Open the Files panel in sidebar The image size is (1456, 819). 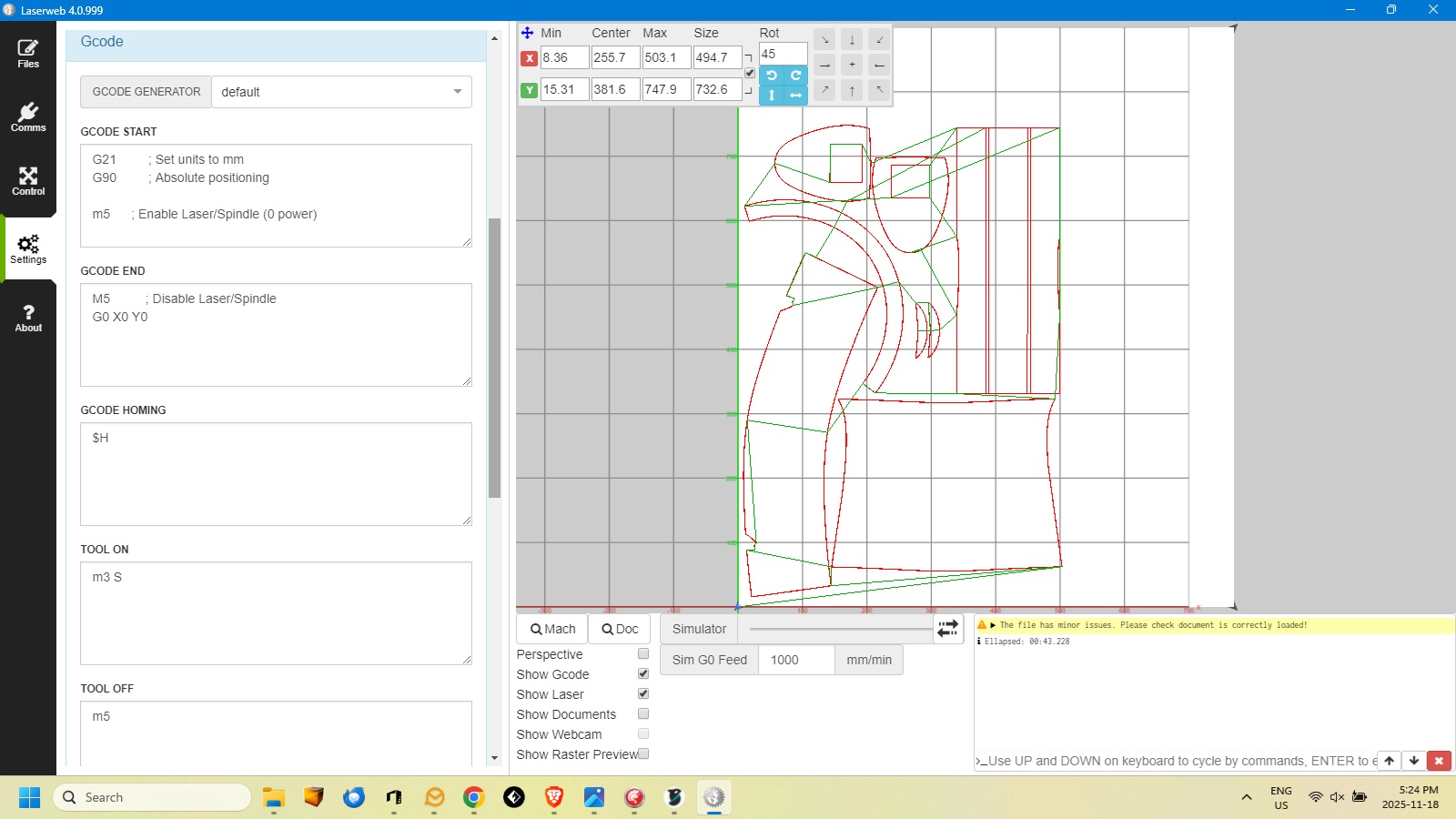pyautogui.click(x=28, y=54)
